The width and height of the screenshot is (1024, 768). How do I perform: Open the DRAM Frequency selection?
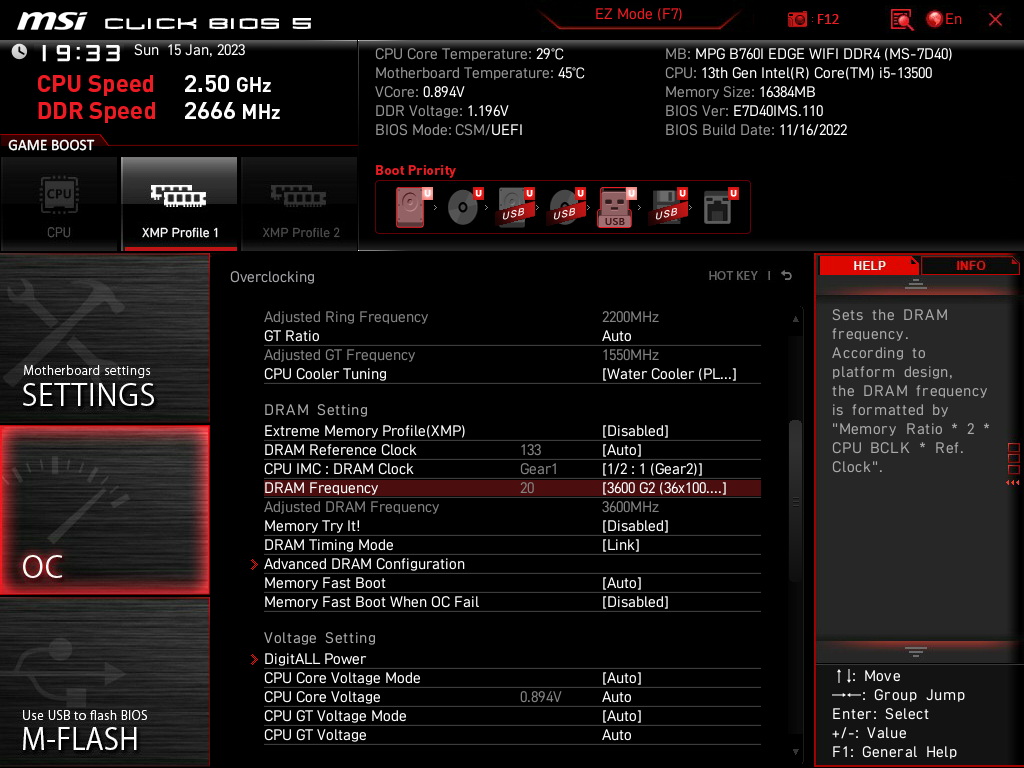pyautogui.click(x=512, y=488)
